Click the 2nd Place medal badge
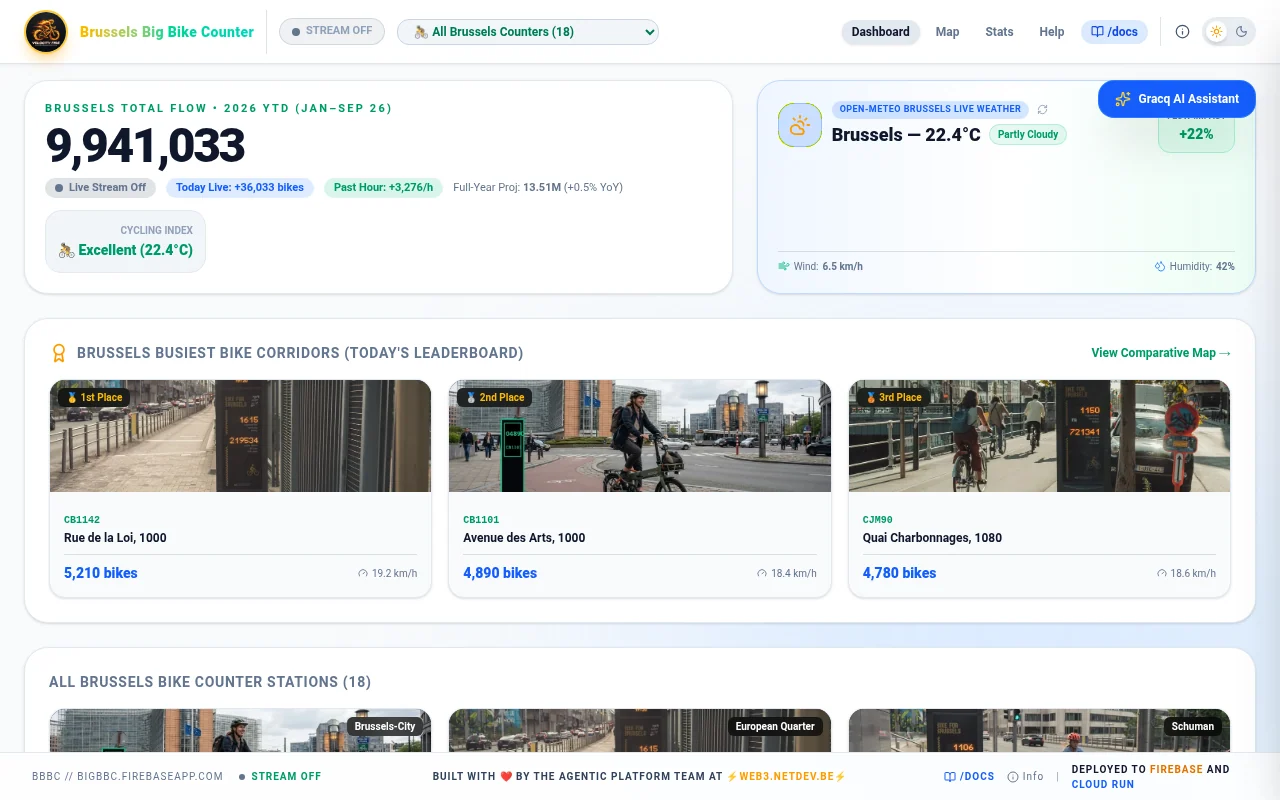 [494, 397]
